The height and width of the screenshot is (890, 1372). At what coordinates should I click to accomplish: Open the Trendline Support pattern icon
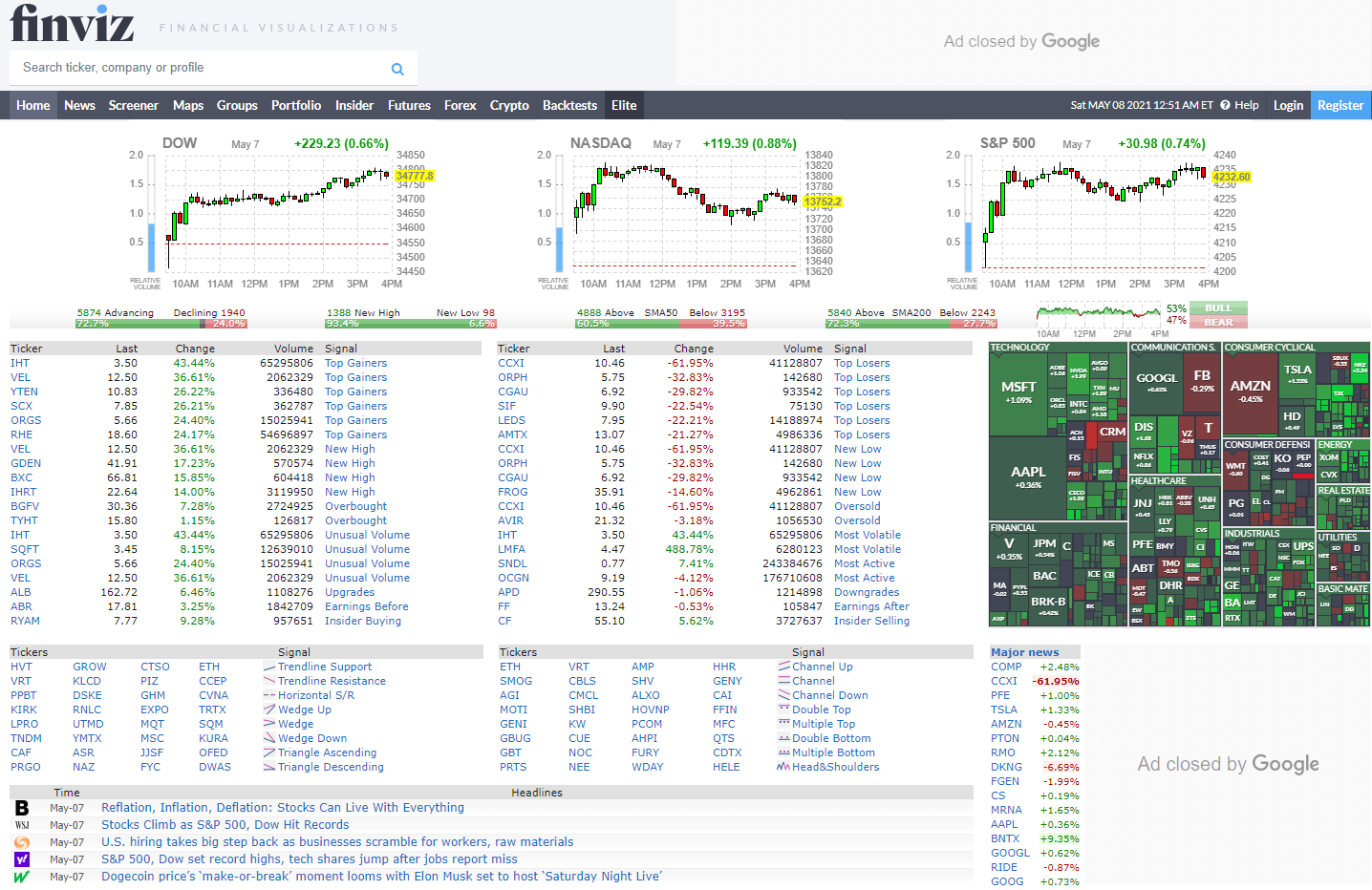269,667
